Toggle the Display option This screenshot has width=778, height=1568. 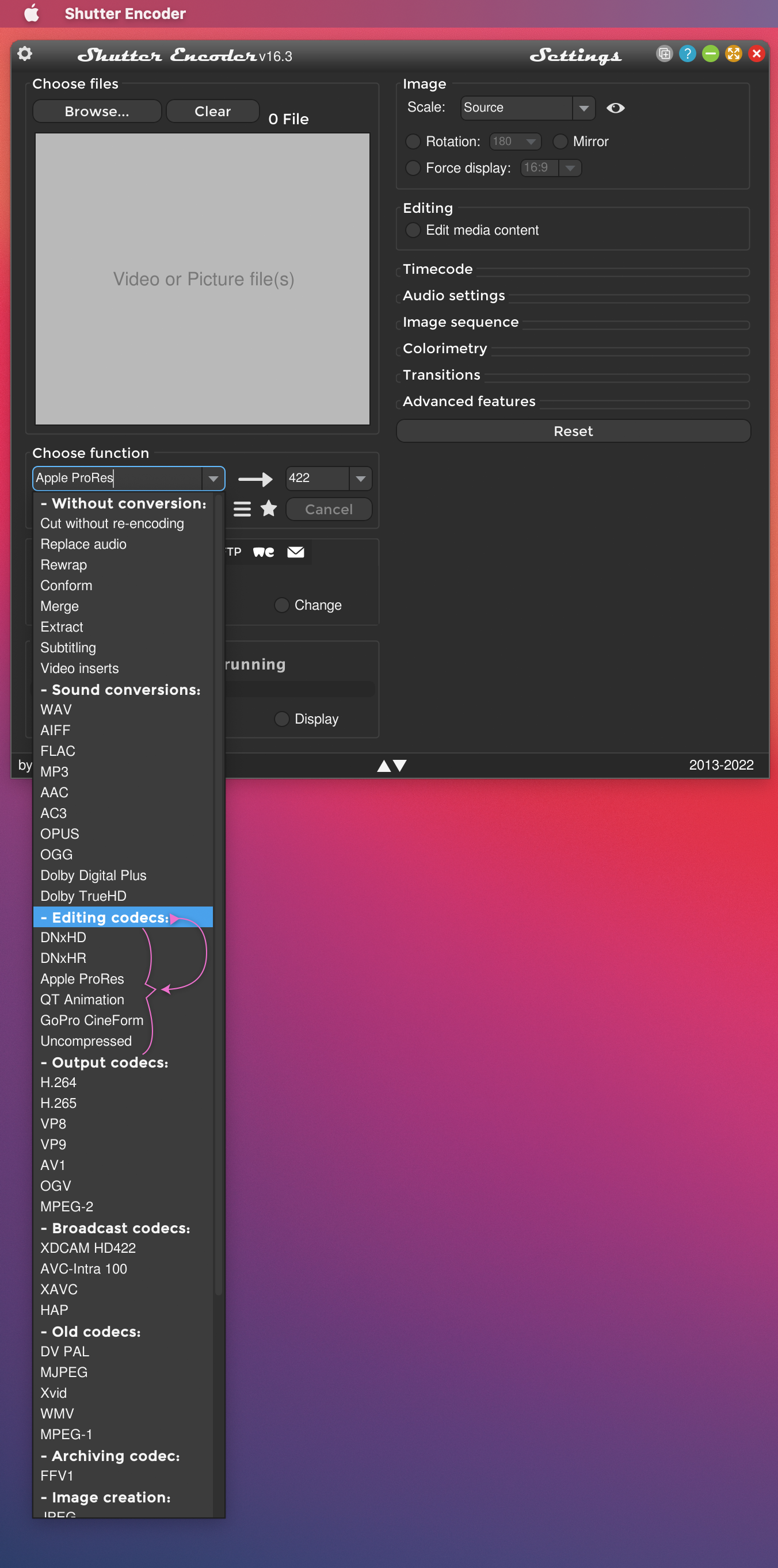(281, 719)
